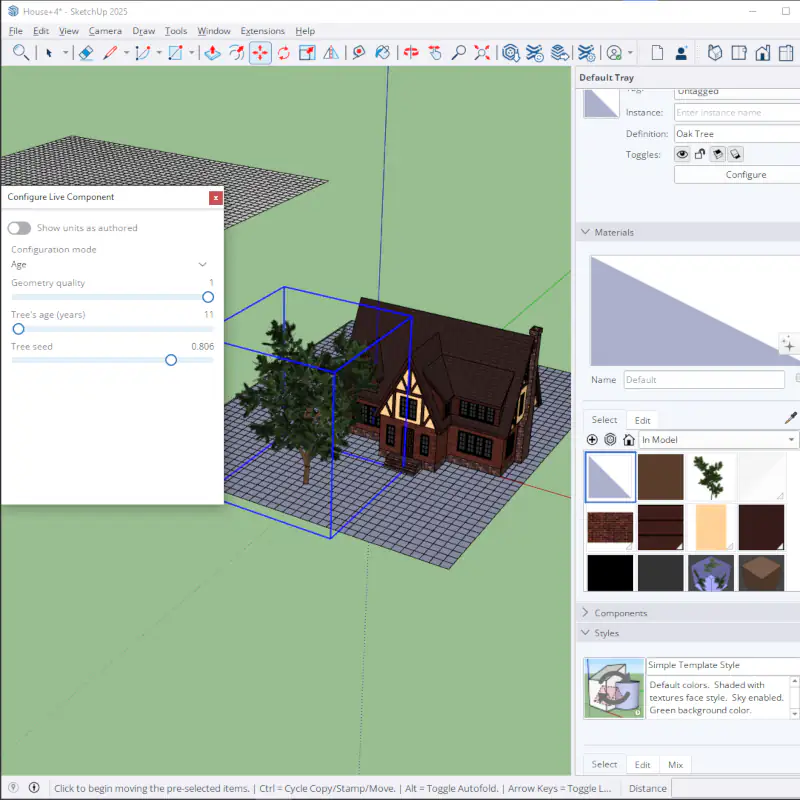Click the Configure button
The height and width of the screenshot is (800, 800).
coord(745,175)
